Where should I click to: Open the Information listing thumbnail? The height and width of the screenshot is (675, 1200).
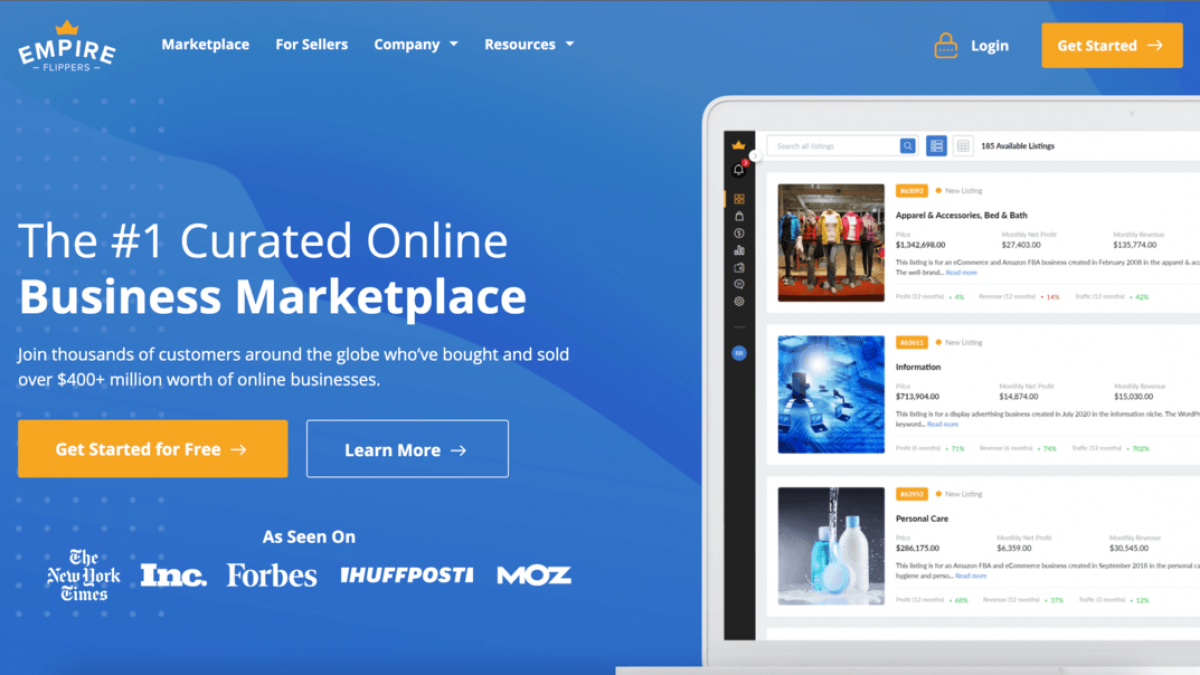tap(831, 395)
